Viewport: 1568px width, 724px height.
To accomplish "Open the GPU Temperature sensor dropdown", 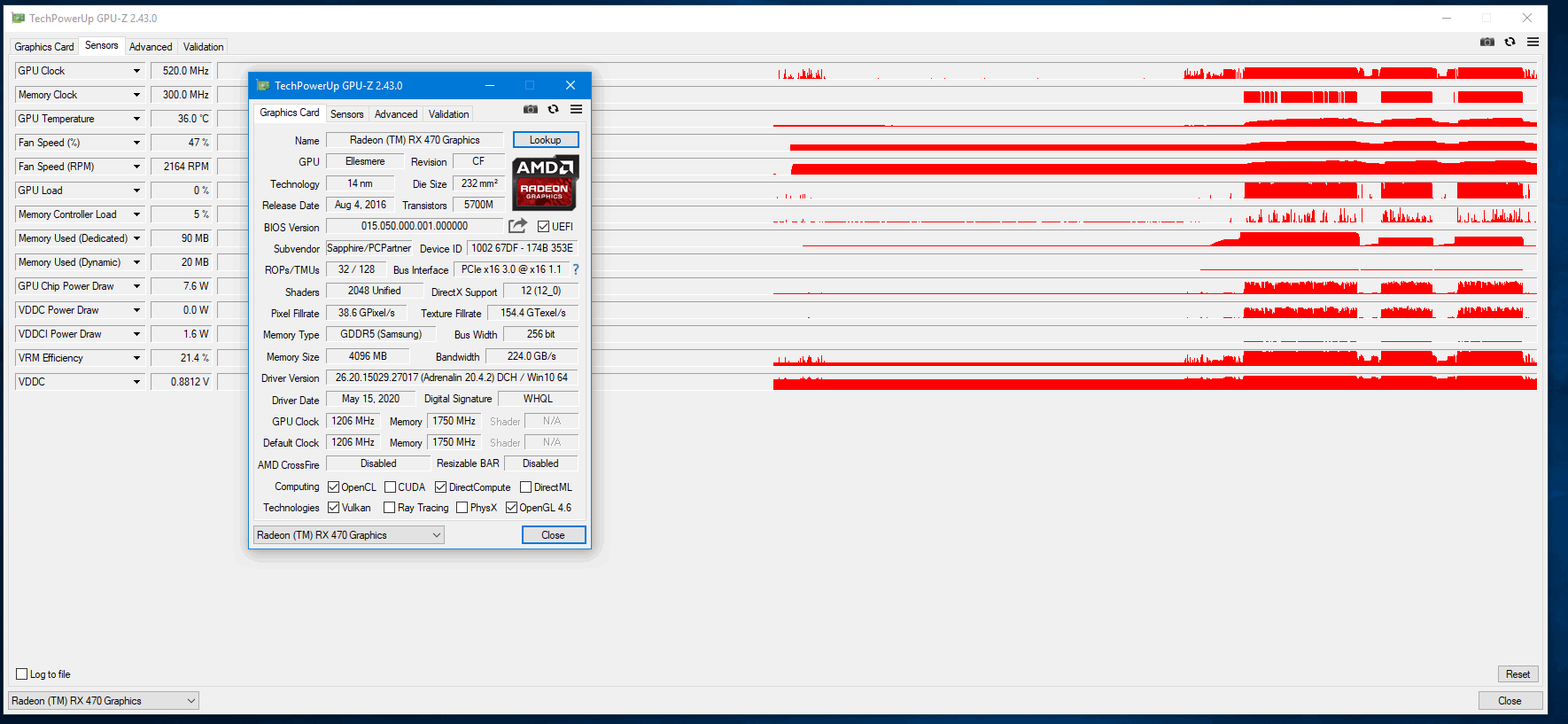I will (136, 119).
